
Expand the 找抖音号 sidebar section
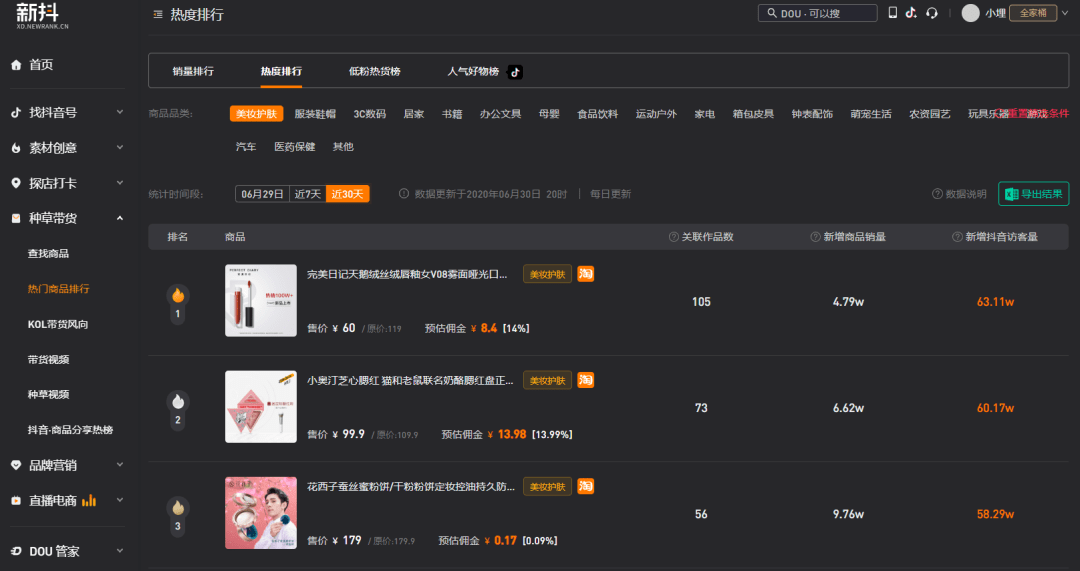[x=120, y=113]
